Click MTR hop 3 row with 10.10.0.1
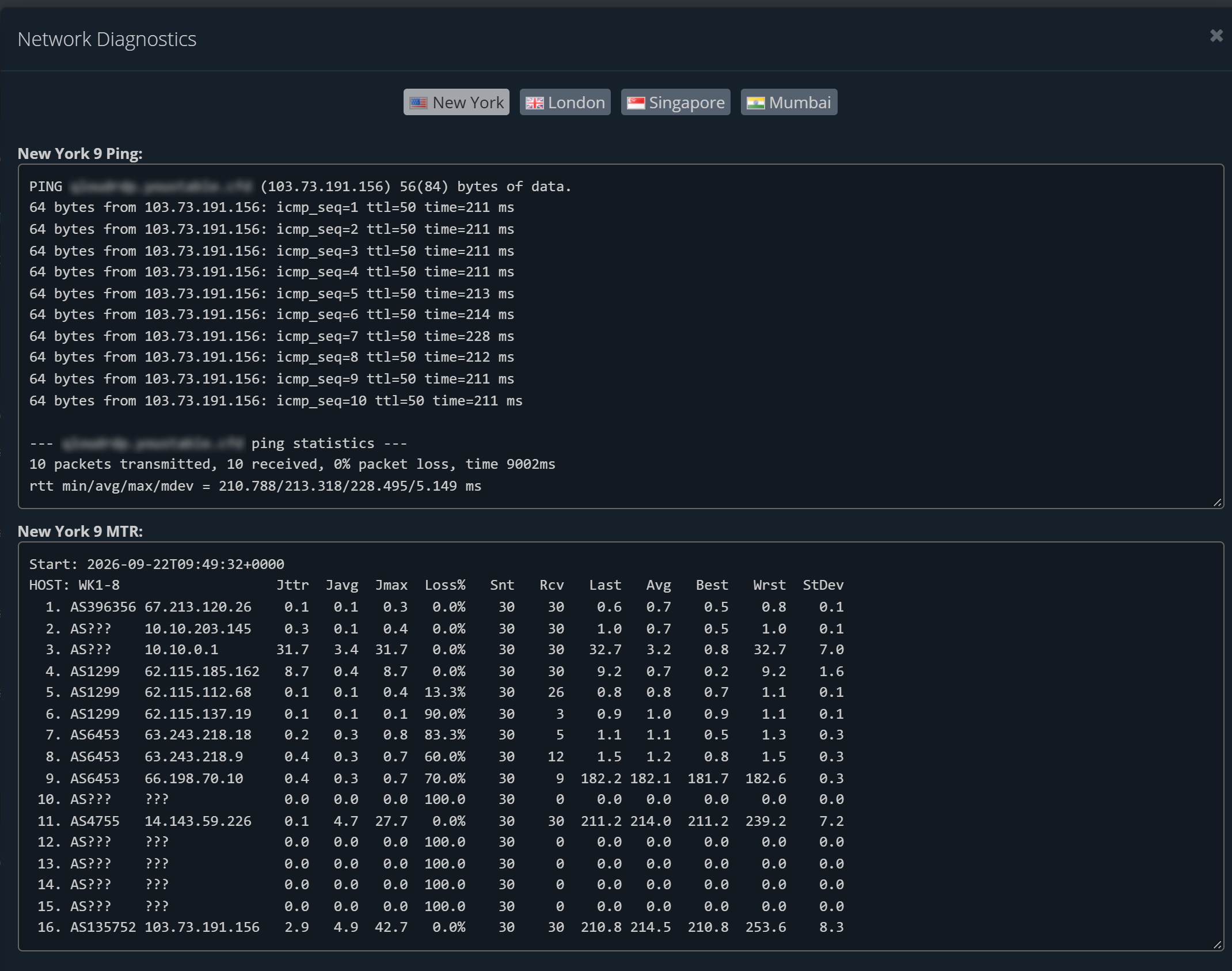 coord(444,650)
